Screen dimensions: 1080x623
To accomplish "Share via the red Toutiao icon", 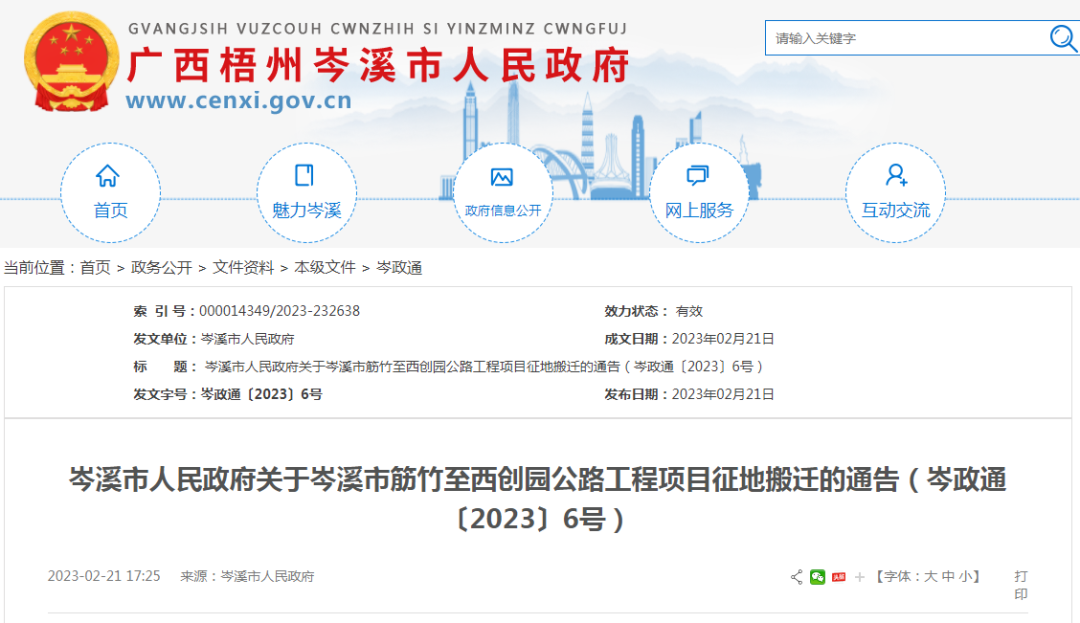I will pos(838,577).
